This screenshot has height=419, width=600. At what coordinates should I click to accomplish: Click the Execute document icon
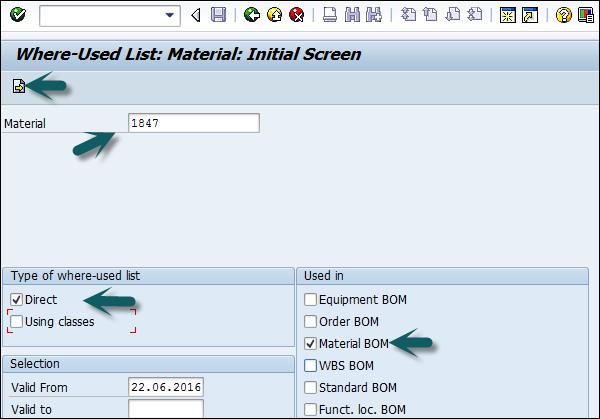19,86
